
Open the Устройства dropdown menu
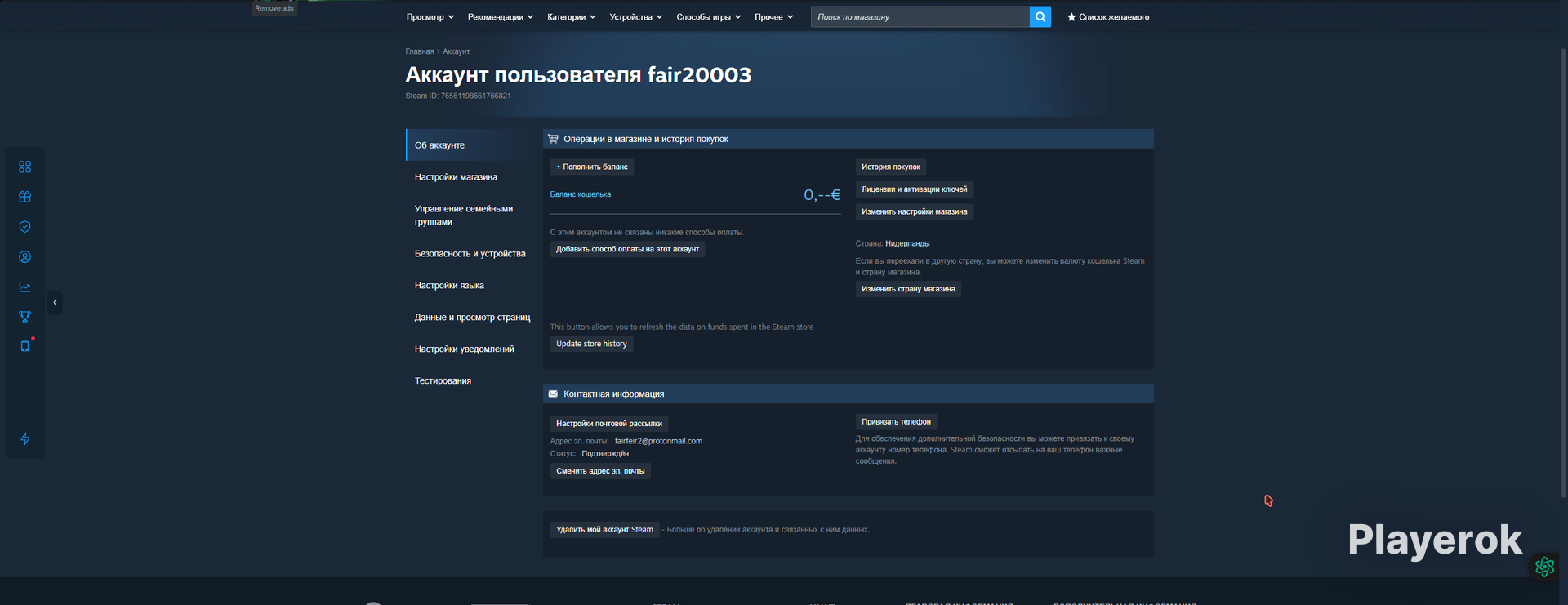click(x=635, y=17)
